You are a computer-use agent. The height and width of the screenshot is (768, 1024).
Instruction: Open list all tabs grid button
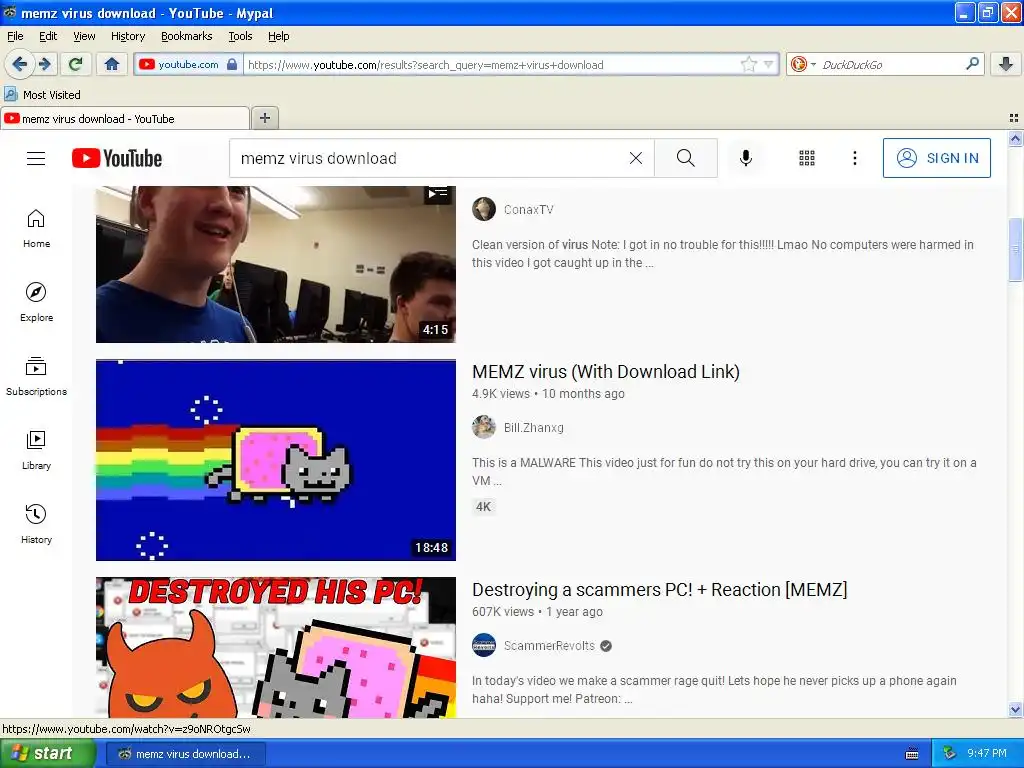click(x=1014, y=118)
